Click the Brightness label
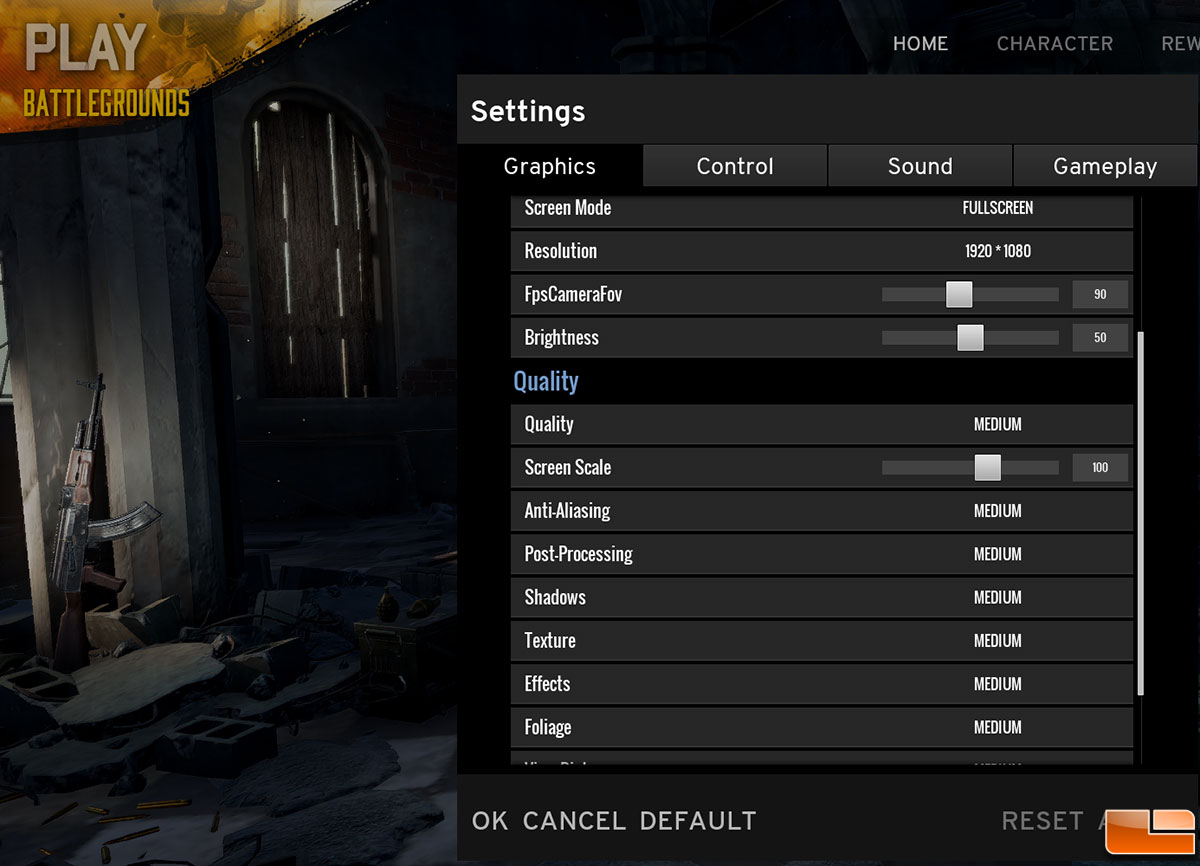The width and height of the screenshot is (1200, 866). (x=562, y=338)
